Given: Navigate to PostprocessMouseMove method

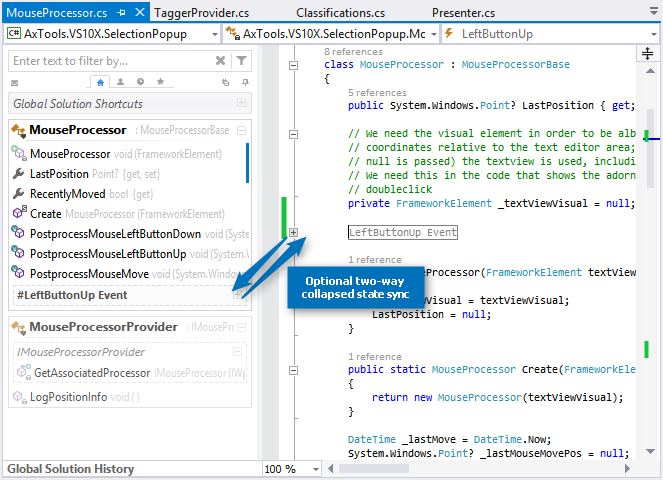Looking at the screenshot, I should [x=89, y=274].
